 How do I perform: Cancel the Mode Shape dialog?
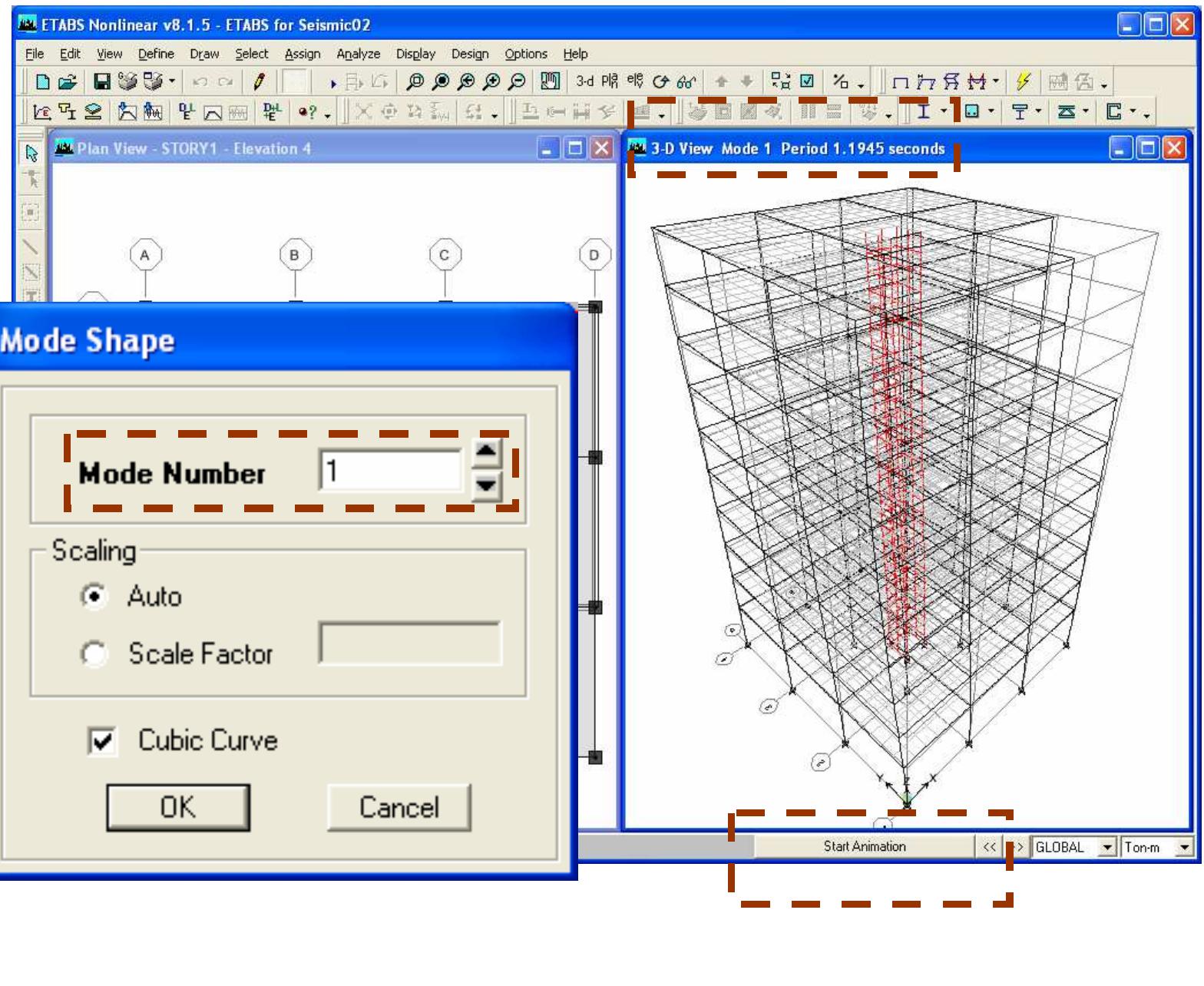click(x=399, y=807)
